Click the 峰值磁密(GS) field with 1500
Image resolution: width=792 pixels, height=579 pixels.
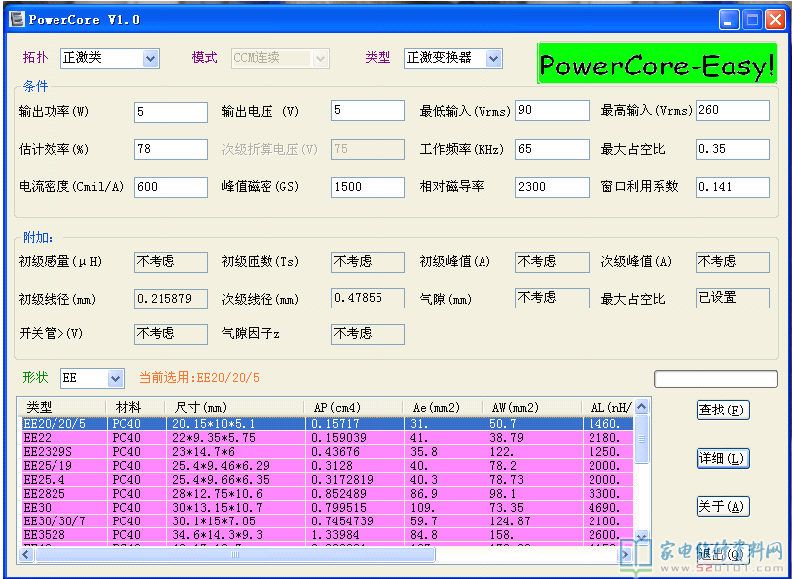point(368,187)
